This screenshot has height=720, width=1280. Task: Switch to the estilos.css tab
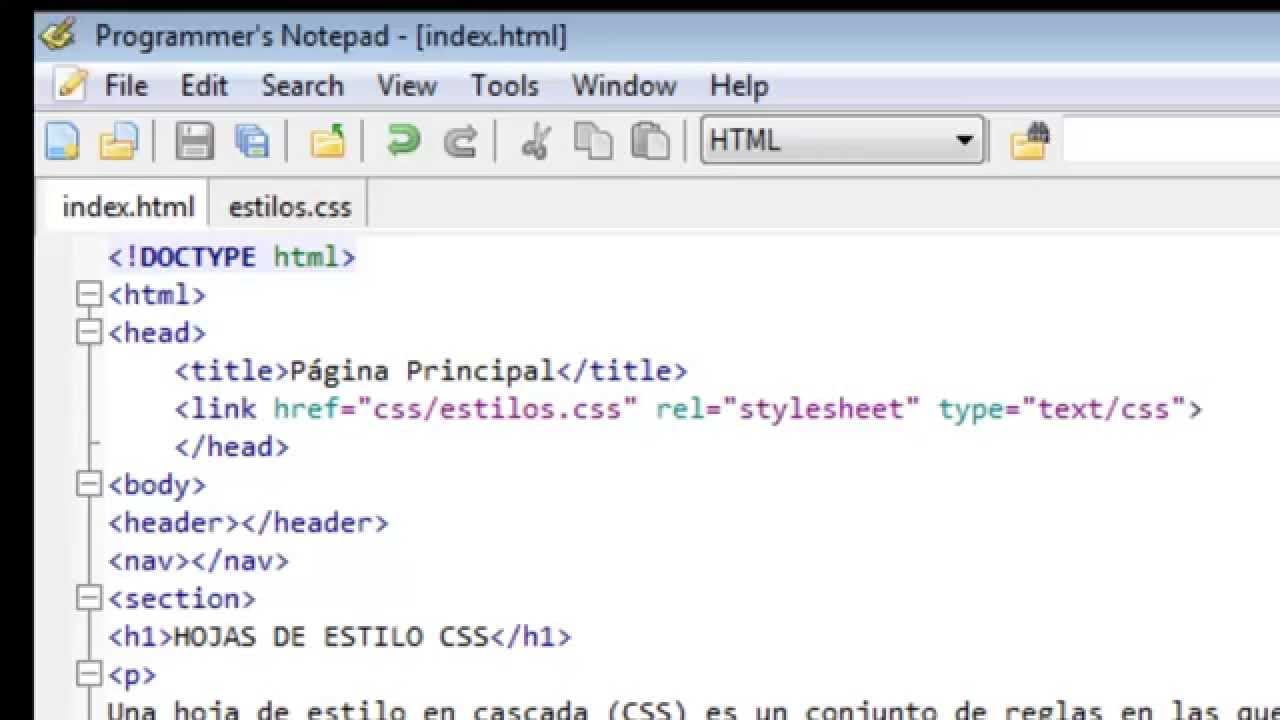tap(289, 206)
